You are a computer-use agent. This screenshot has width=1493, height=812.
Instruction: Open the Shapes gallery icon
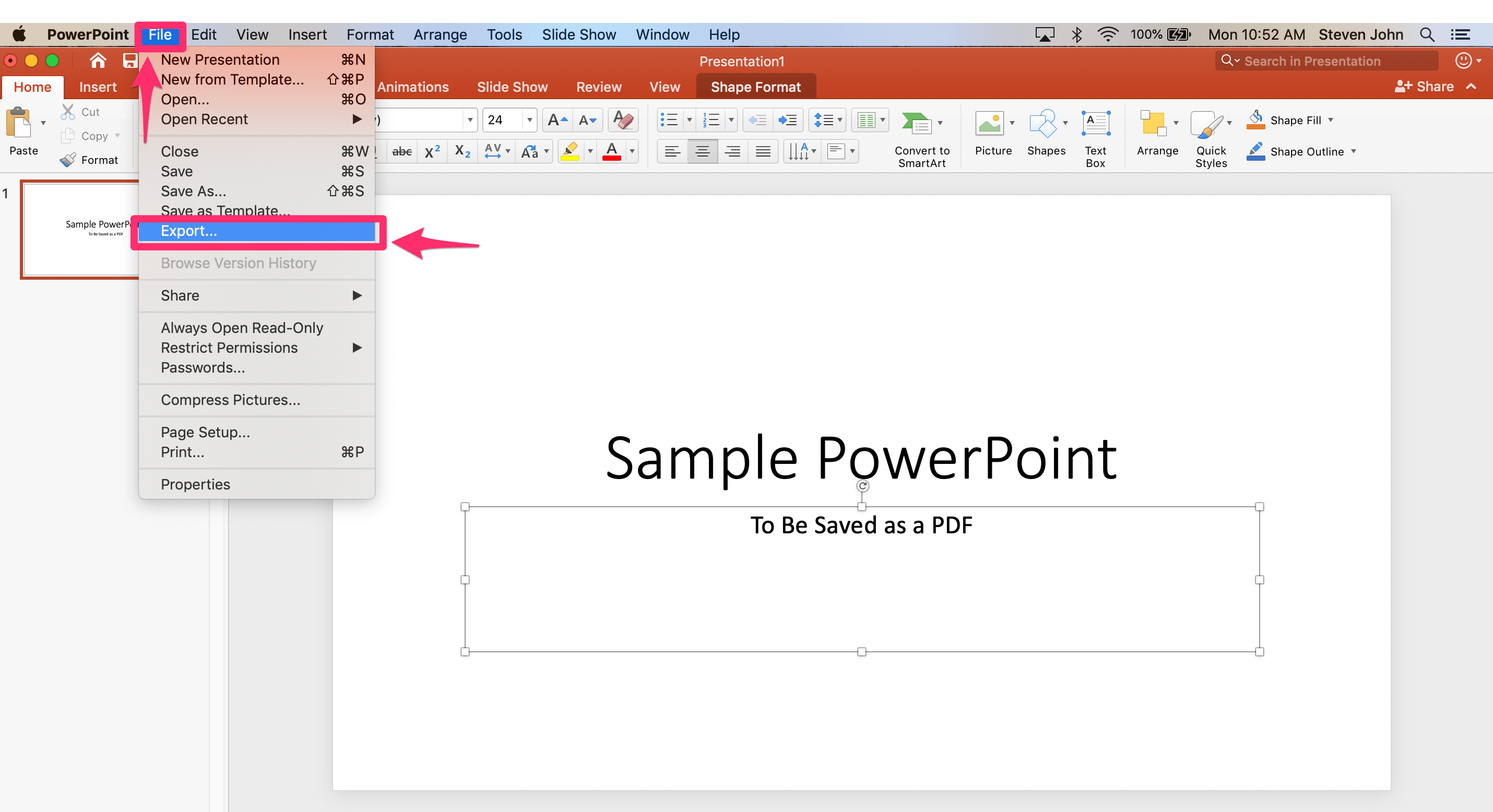pyautogui.click(x=1042, y=123)
